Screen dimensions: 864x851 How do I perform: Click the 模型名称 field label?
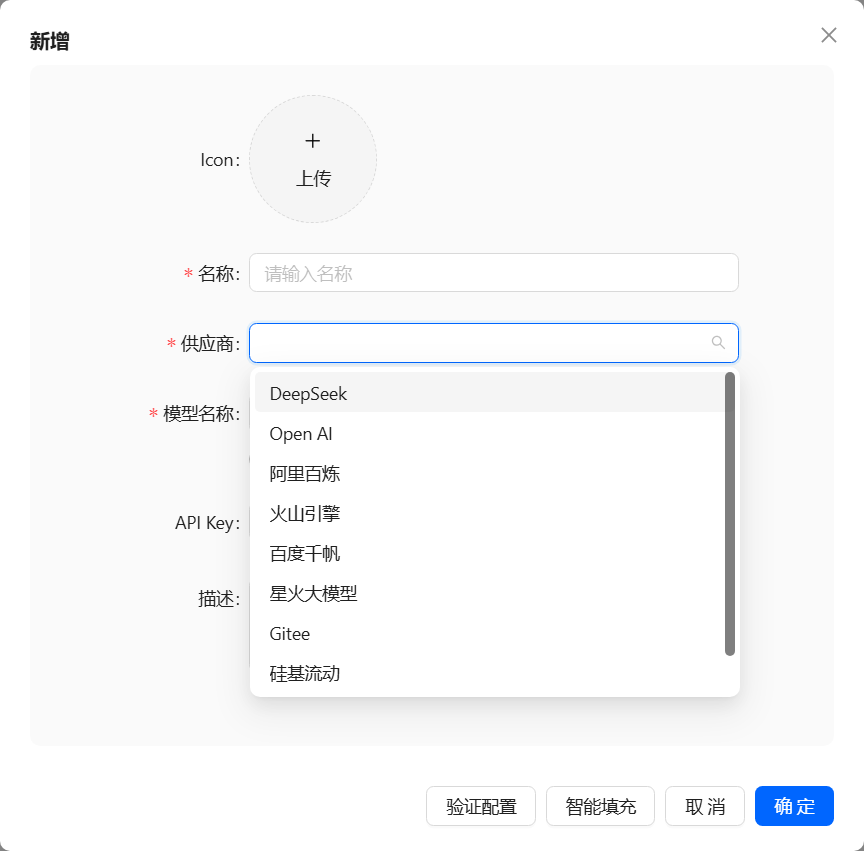point(200,414)
